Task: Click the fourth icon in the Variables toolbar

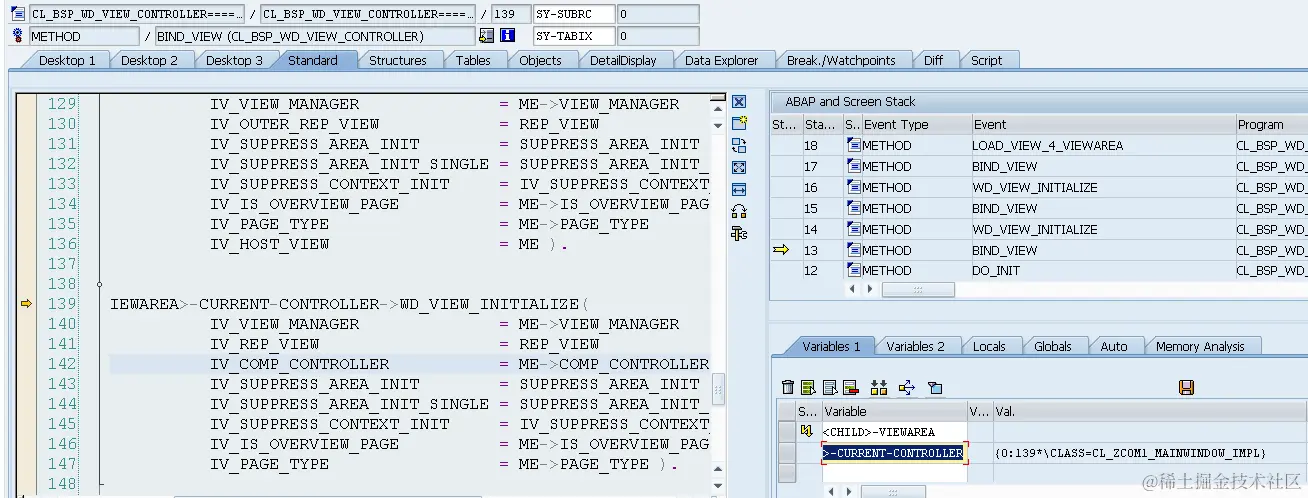Action: point(850,387)
